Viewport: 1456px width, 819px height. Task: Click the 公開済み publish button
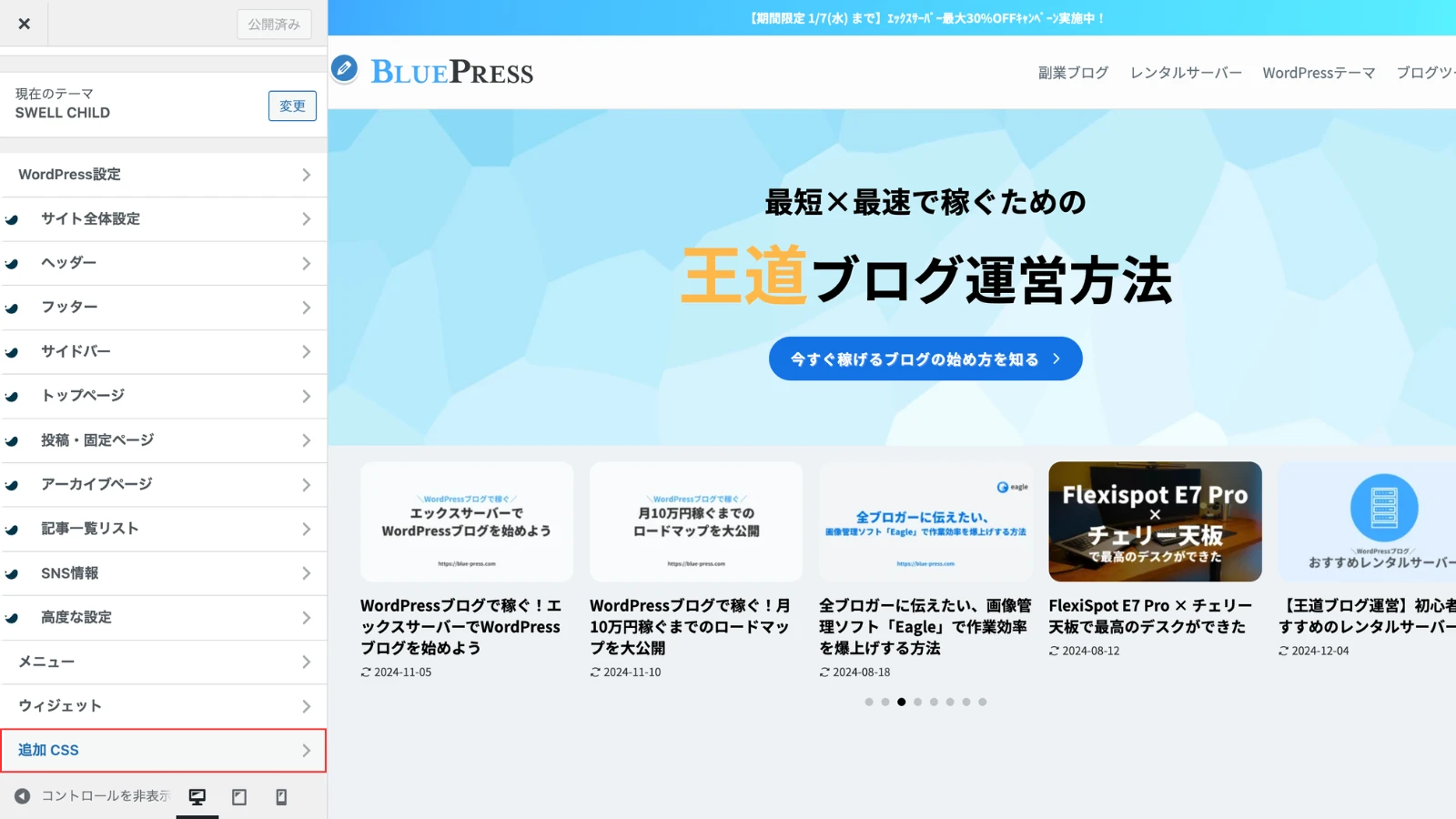tap(274, 25)
